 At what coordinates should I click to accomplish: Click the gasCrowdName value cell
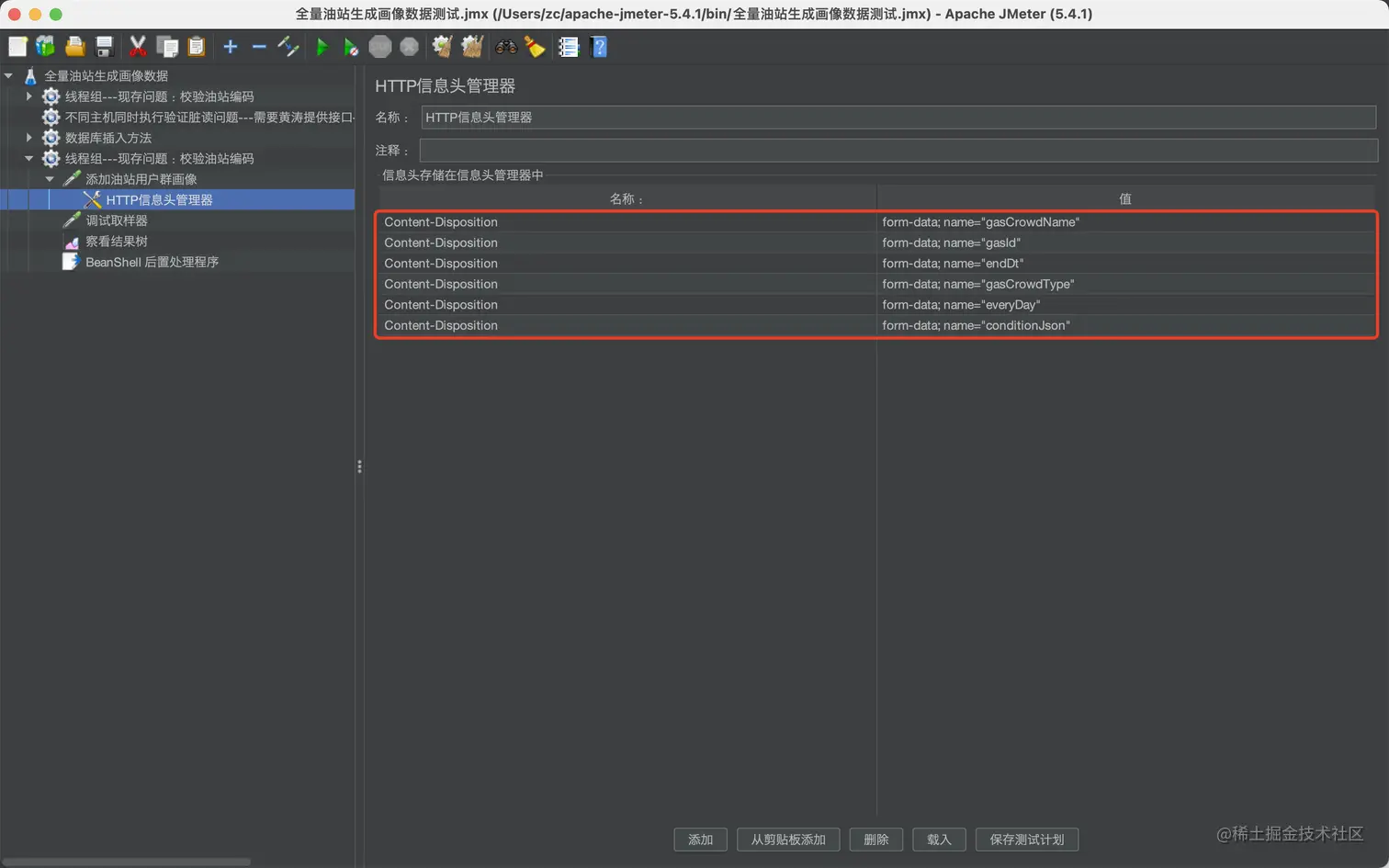coord(1126,222)
